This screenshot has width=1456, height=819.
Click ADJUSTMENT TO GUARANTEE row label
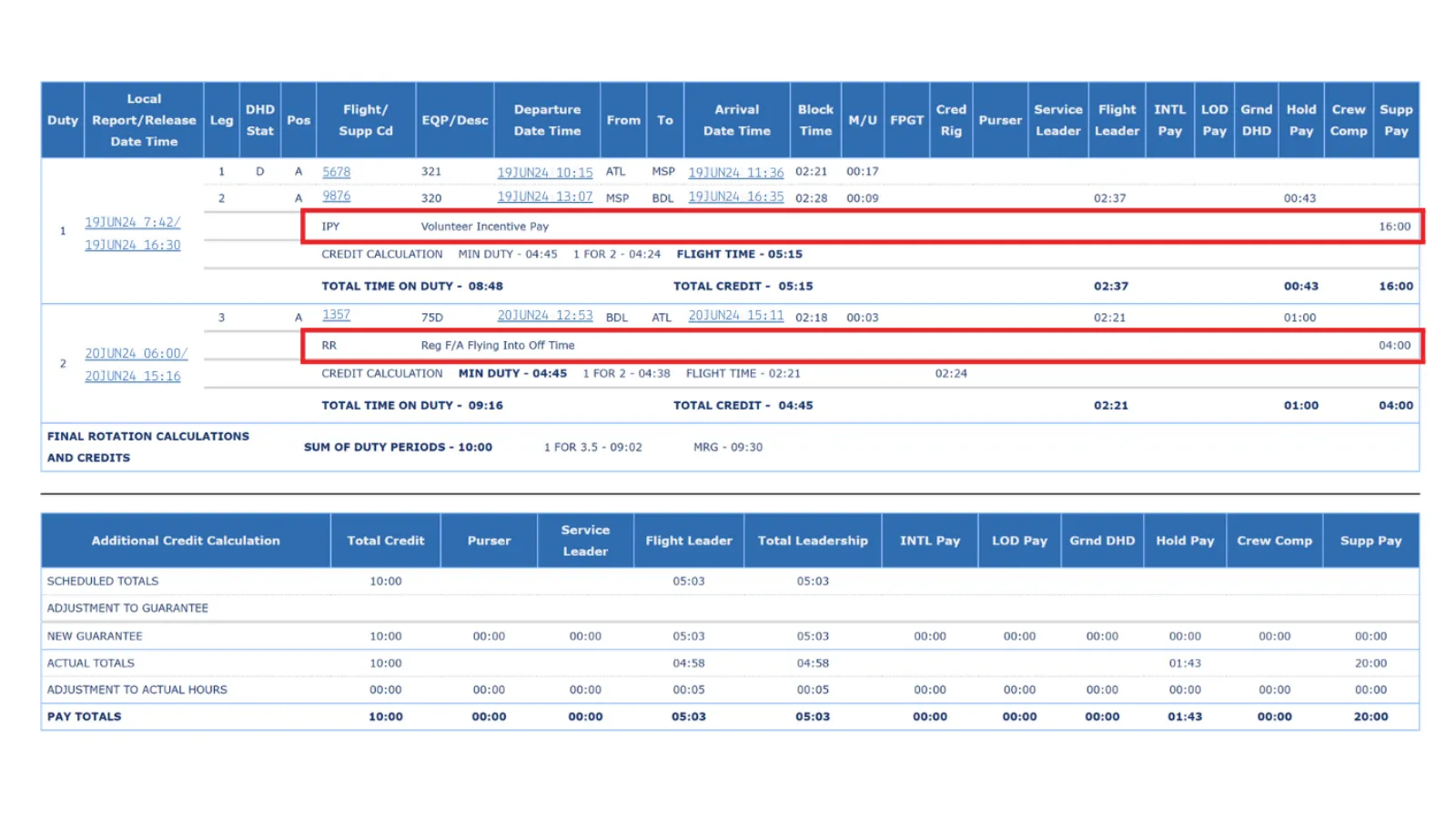(127, 609)
